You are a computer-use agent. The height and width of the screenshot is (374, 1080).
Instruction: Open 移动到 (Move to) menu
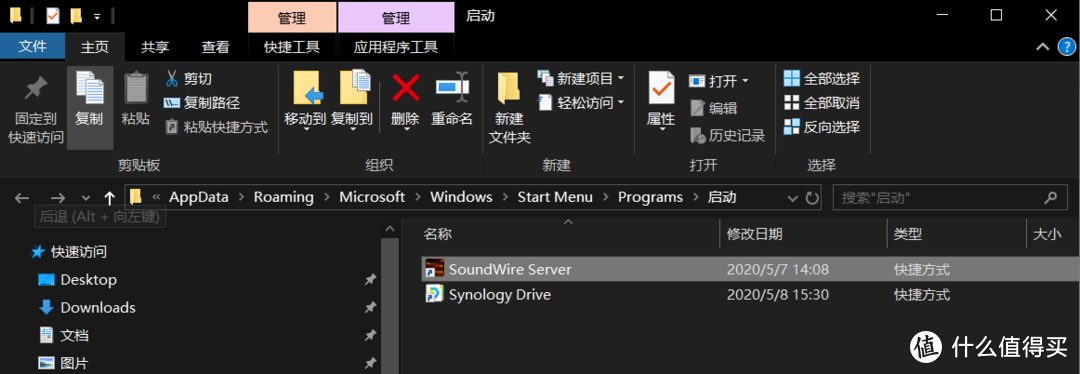(305, 100)
